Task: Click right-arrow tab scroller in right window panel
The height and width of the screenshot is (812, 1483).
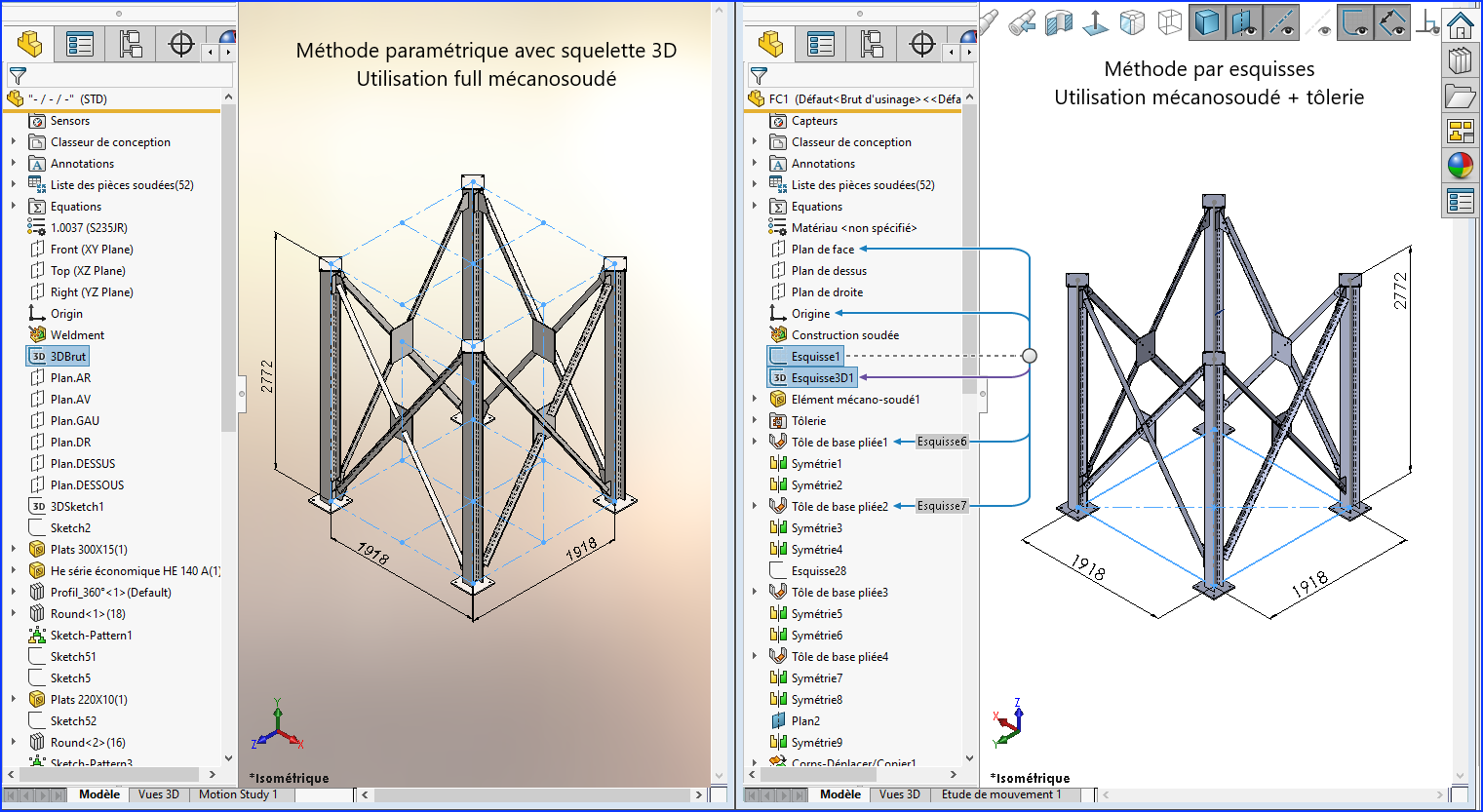Action: [x=968, y=52]
